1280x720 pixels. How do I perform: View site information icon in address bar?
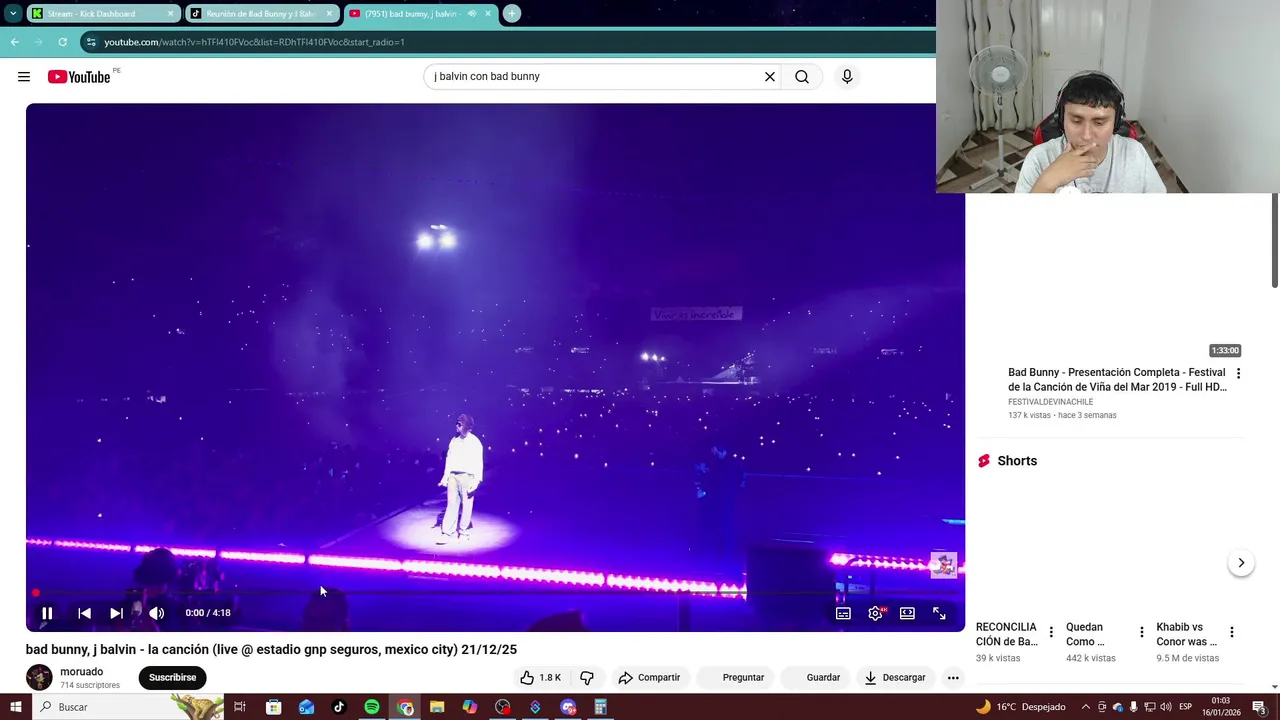pos(91,42)
